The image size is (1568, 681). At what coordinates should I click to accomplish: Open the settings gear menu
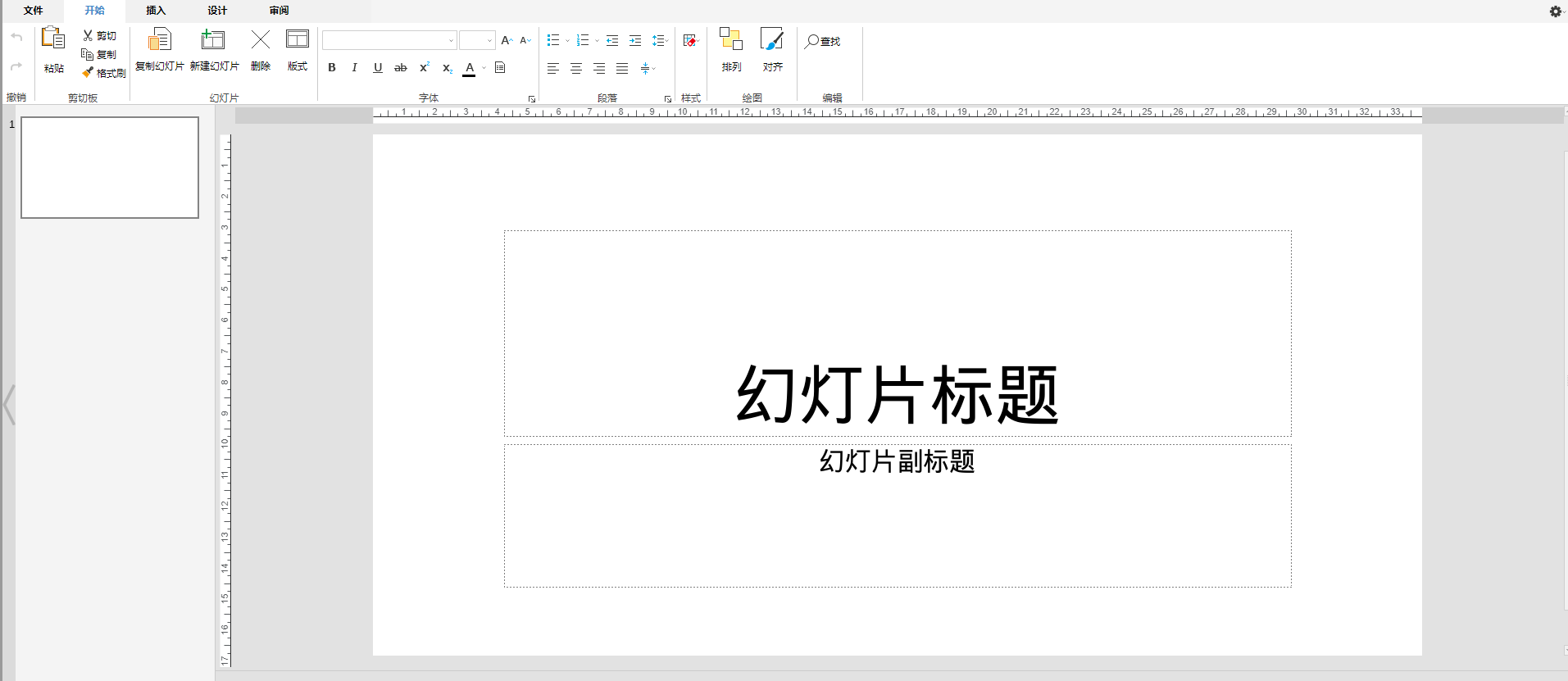point(1556,11)
